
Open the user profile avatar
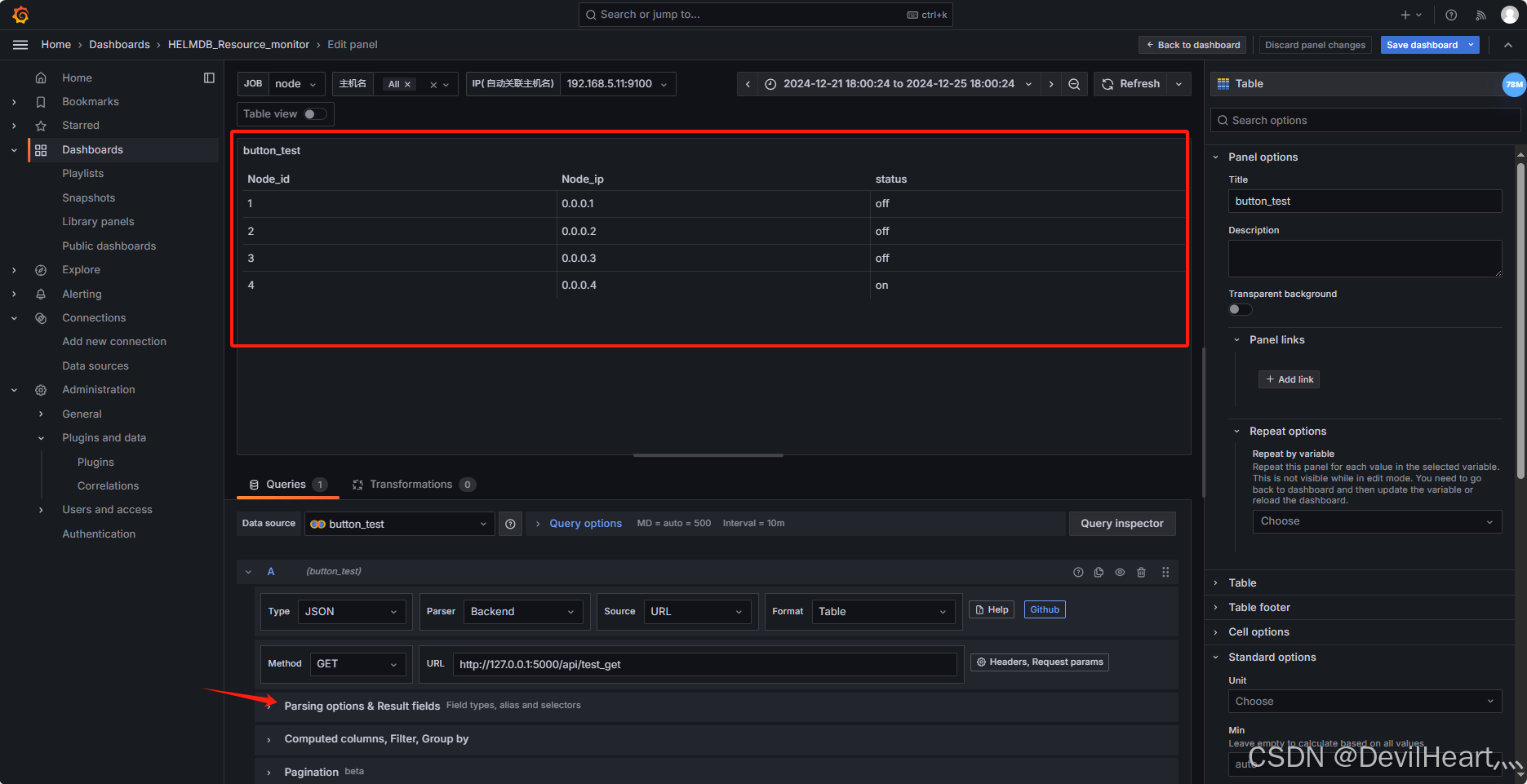coord(1510,15)
